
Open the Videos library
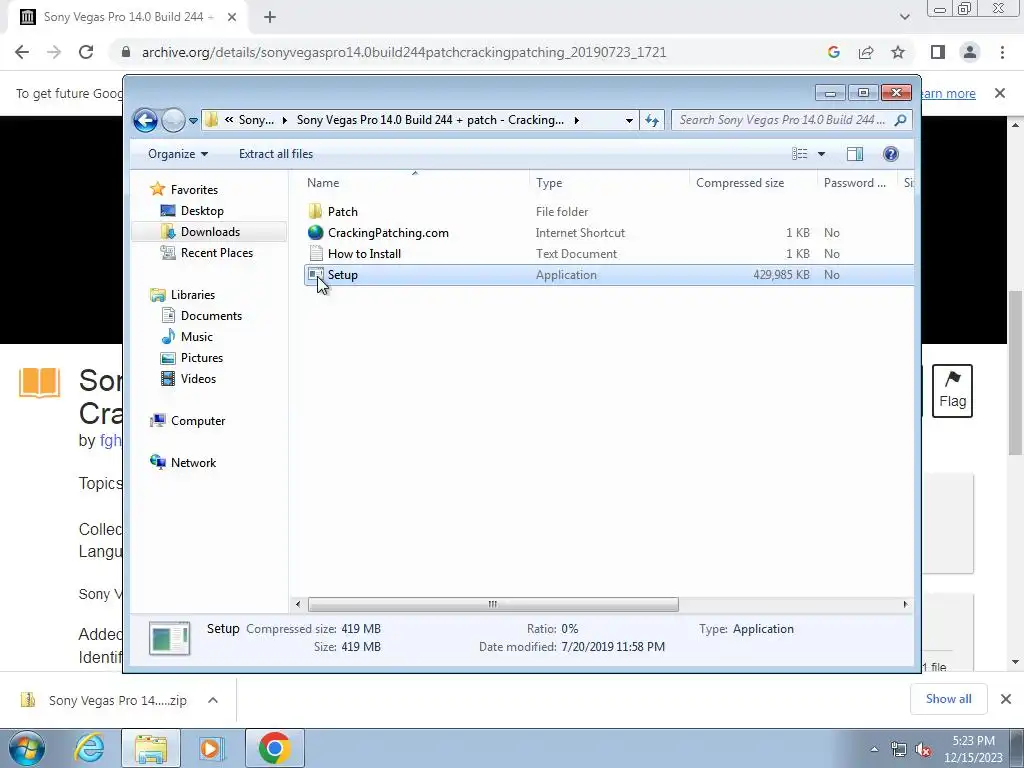click(x=198, y=379)
